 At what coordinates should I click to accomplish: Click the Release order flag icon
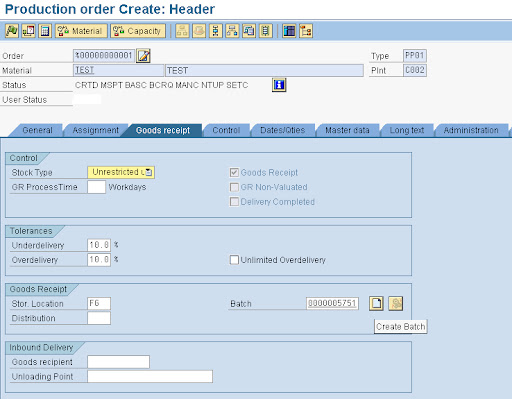click(12, 31)
